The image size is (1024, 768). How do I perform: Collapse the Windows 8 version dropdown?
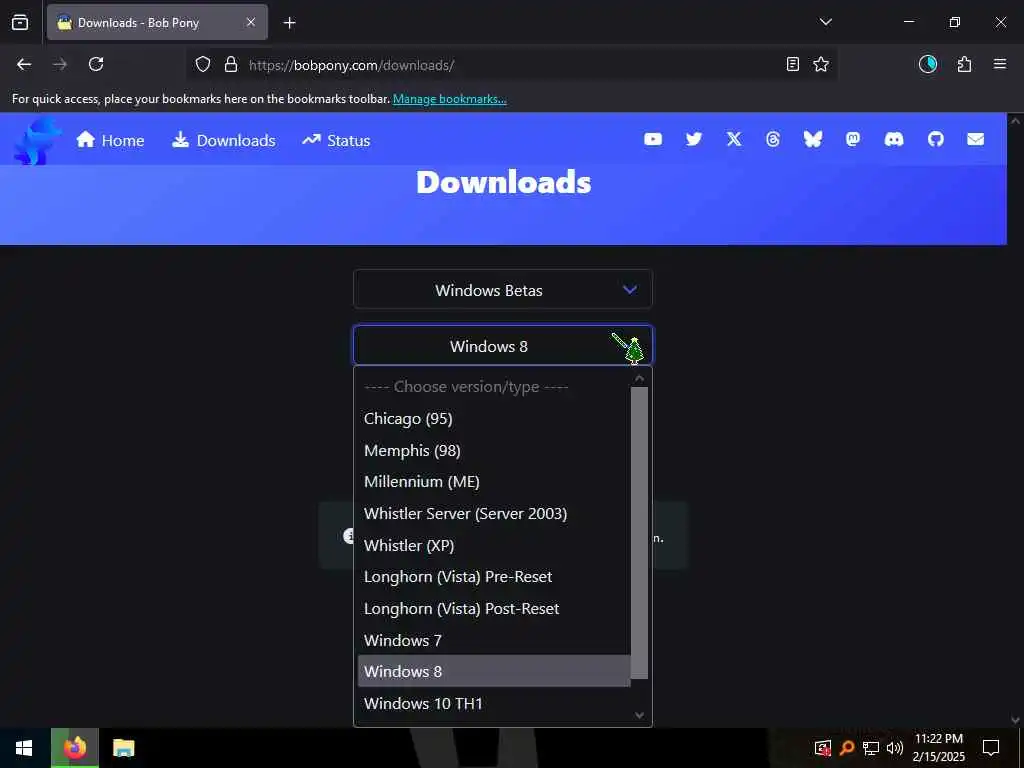(502, 345)
